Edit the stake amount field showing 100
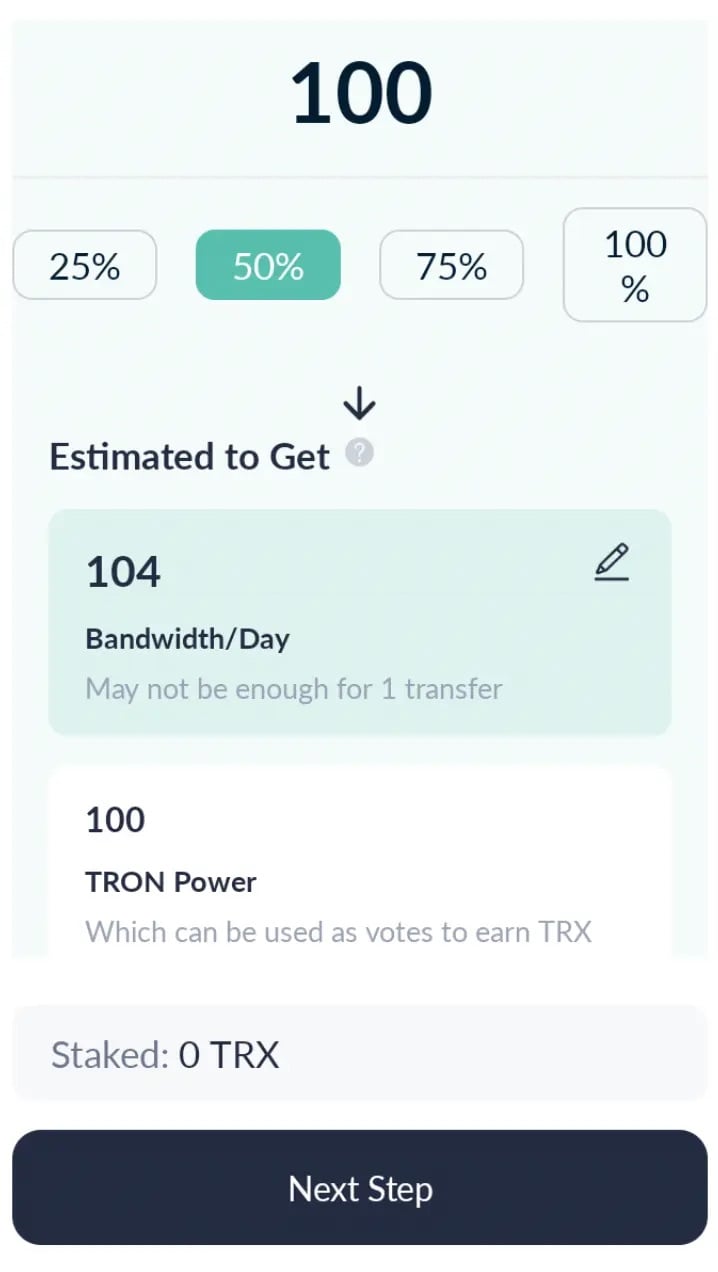Image resolution: width=718 pixels, height=1272 pixels. coord(360,94)
